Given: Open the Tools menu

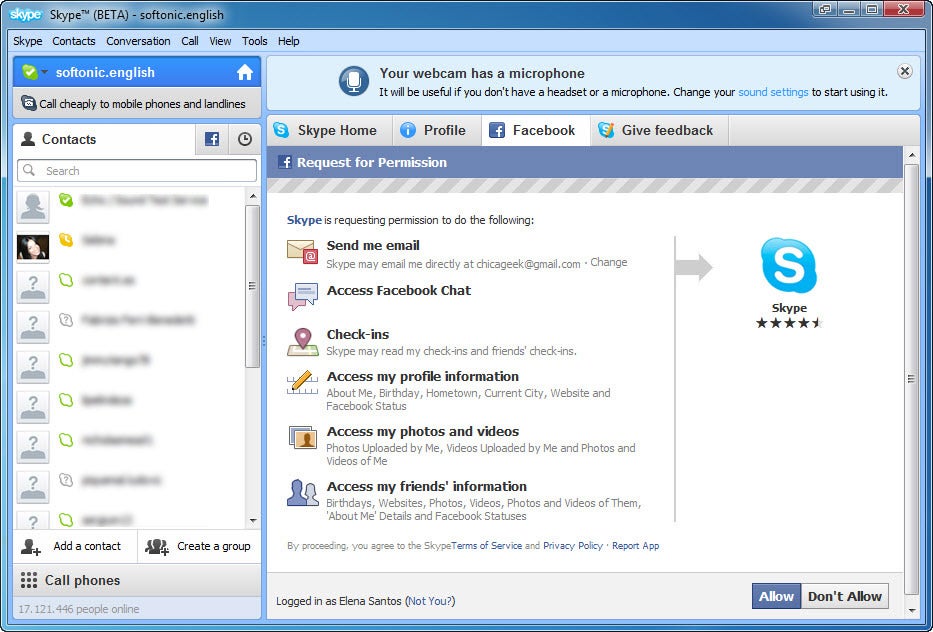Looking at the screenshot, I should click(x=254, y=41).
